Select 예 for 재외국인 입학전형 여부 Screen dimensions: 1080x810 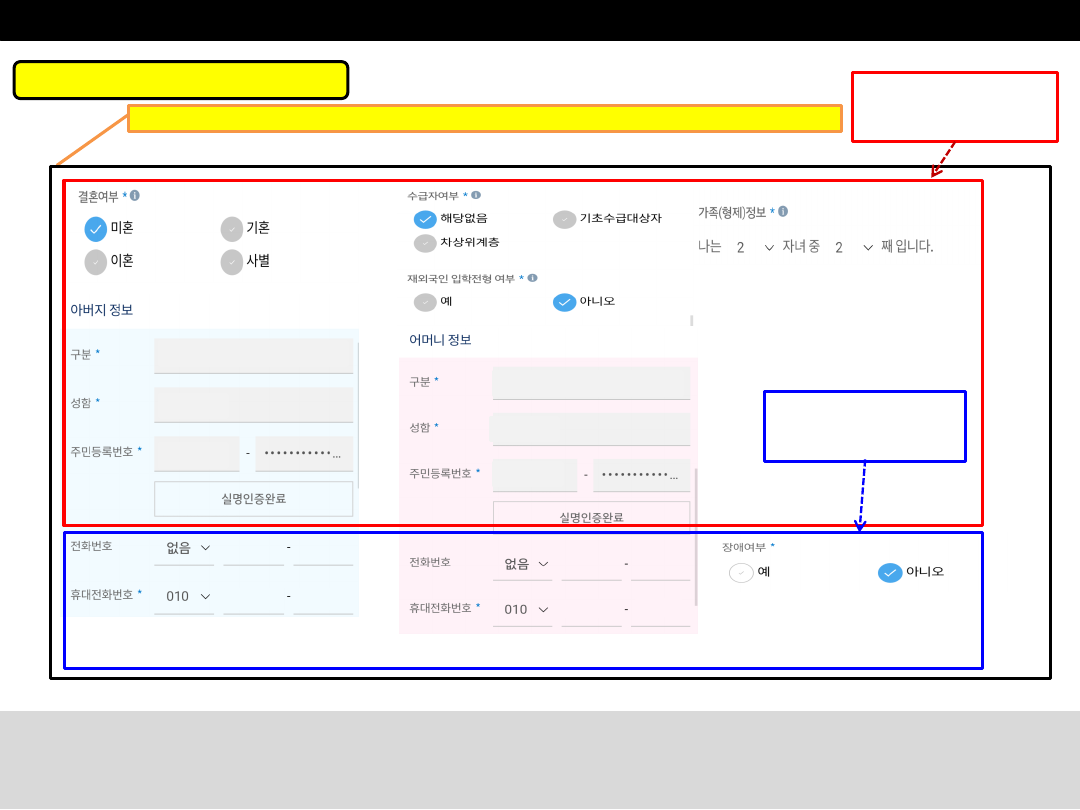click(426, 302)
